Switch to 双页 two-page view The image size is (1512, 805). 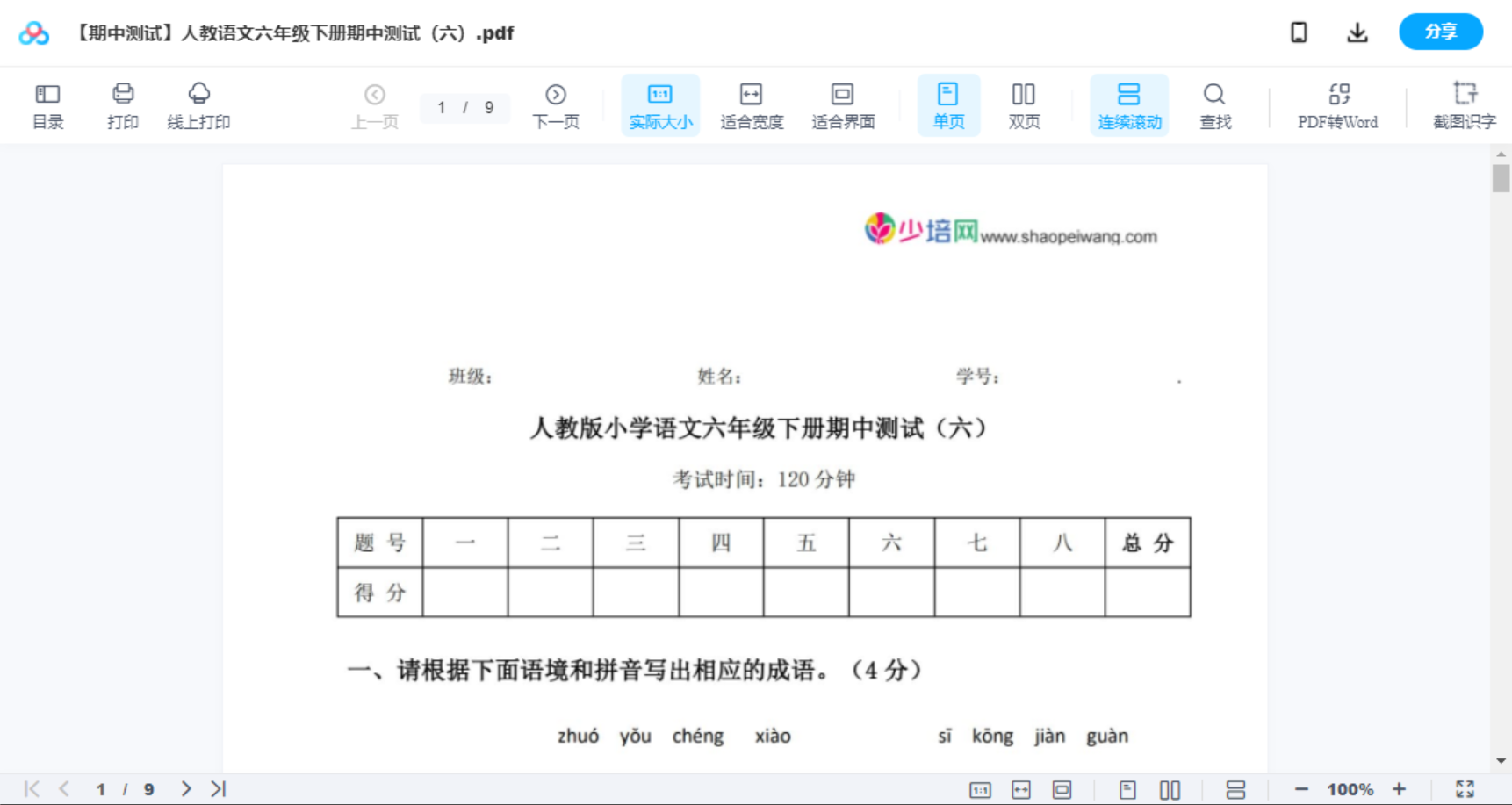[1024, 105]
